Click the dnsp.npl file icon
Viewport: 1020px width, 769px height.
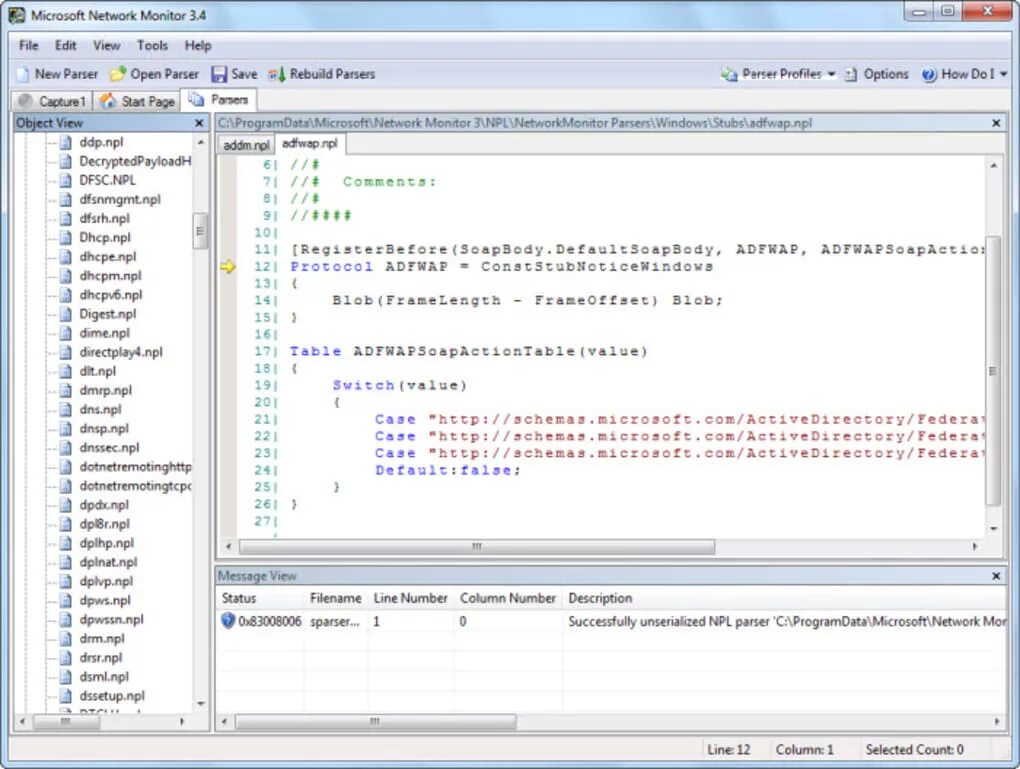[66, 428]
